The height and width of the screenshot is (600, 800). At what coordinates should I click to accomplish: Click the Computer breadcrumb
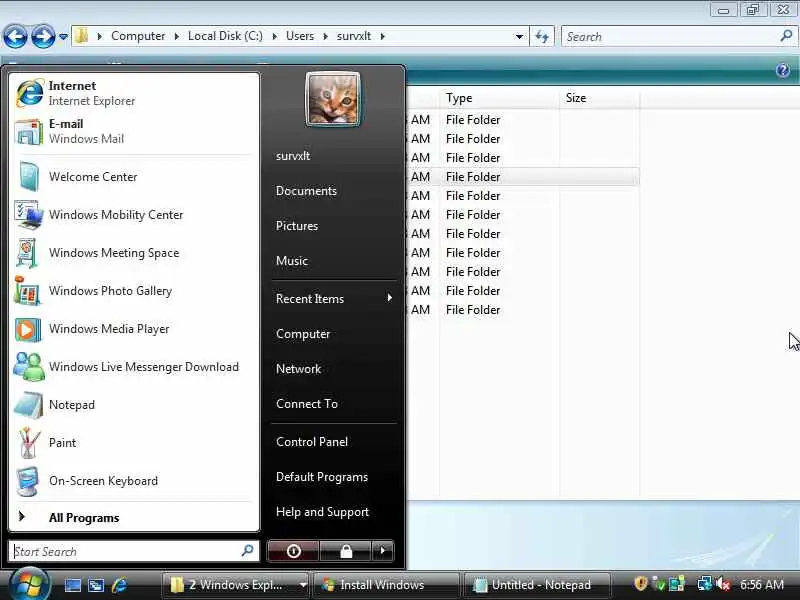pos(138,36)
